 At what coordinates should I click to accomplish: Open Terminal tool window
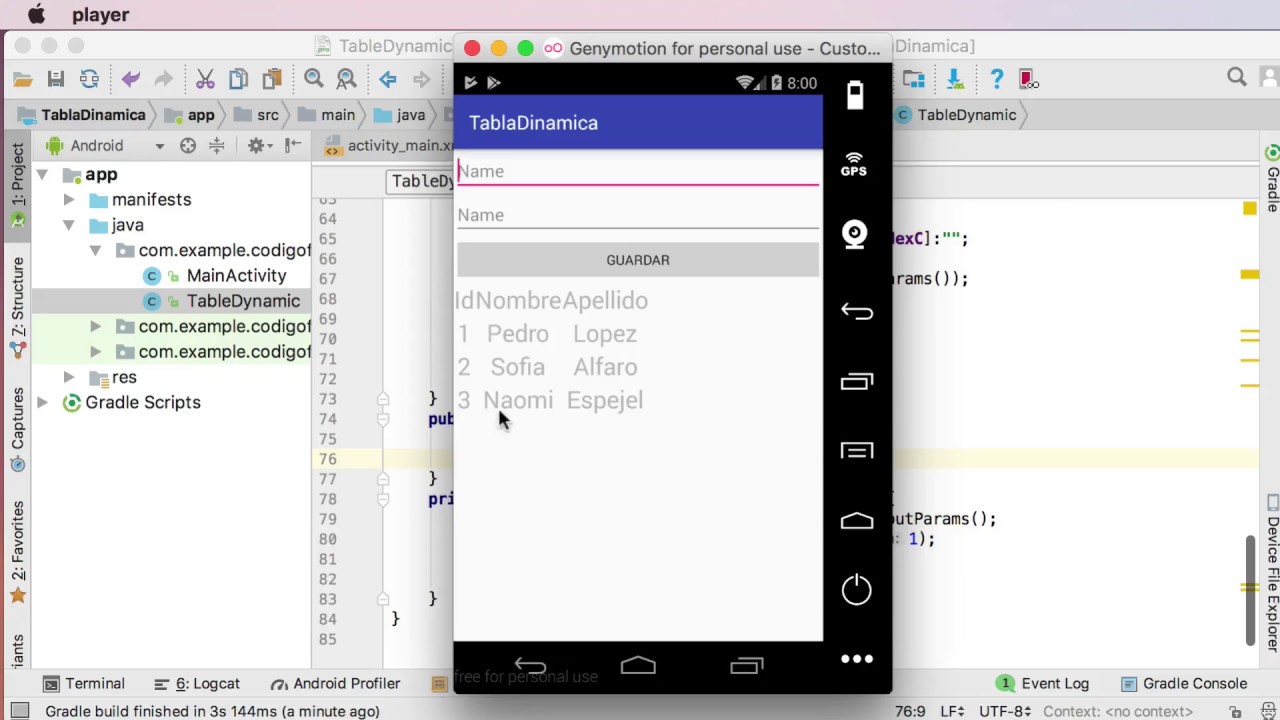tap(83, 684)
